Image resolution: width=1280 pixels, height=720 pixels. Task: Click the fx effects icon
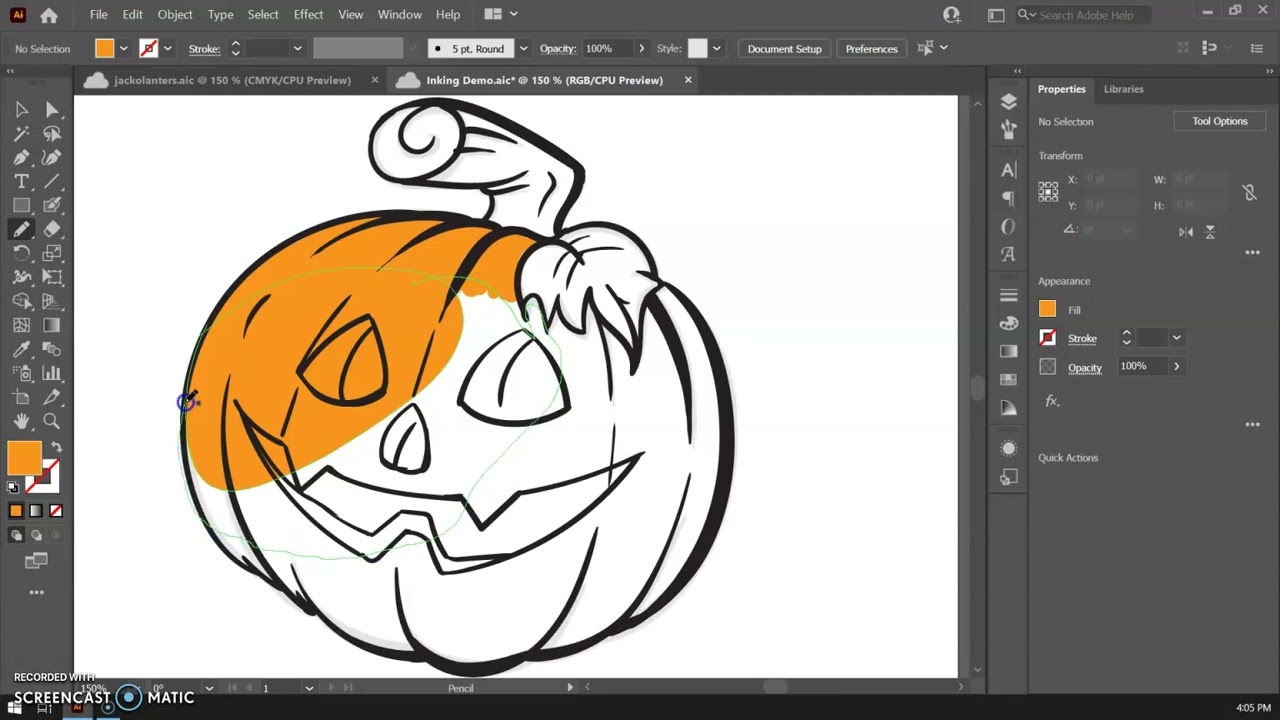1051,401
